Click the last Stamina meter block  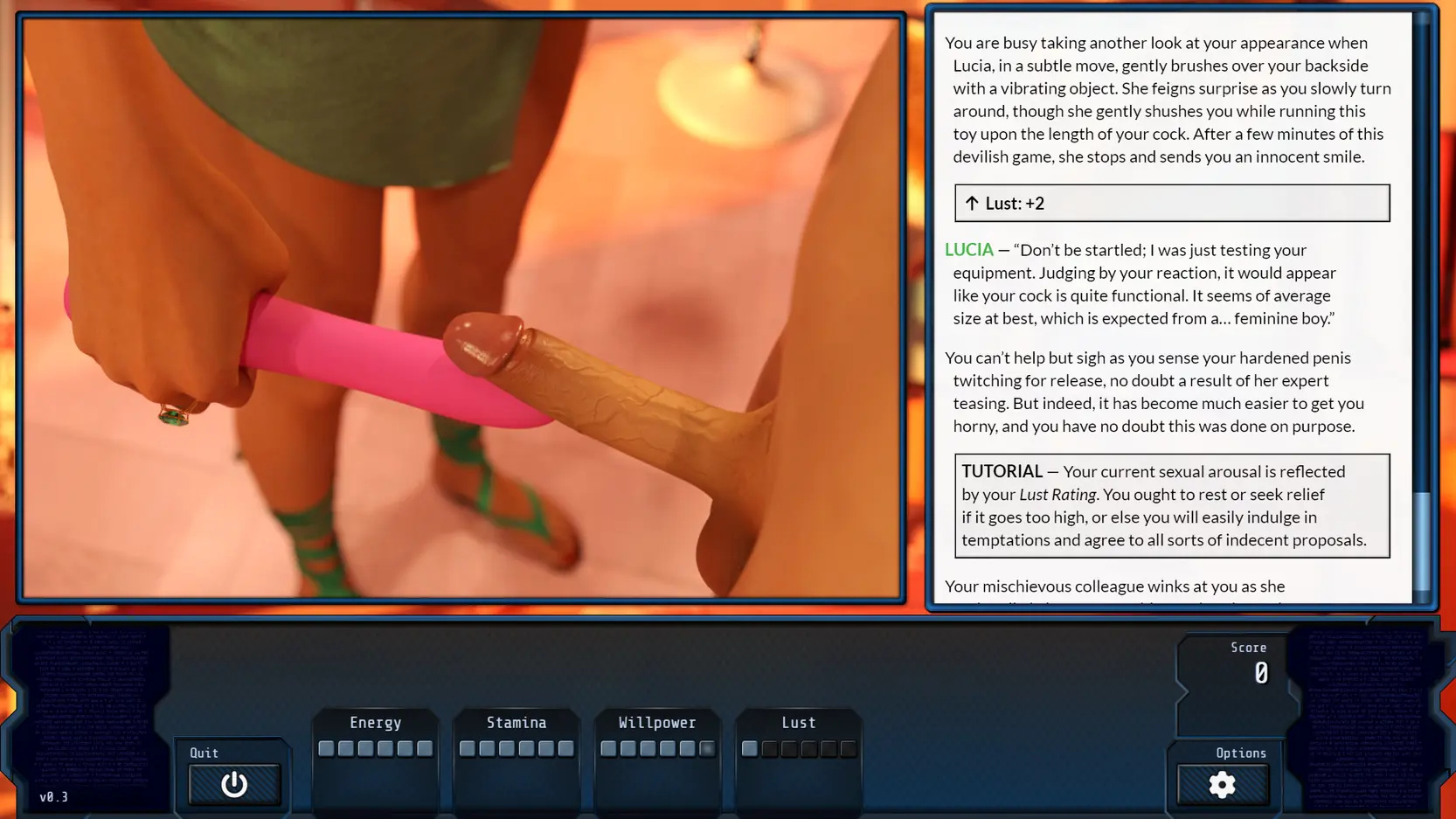[565, 748]
